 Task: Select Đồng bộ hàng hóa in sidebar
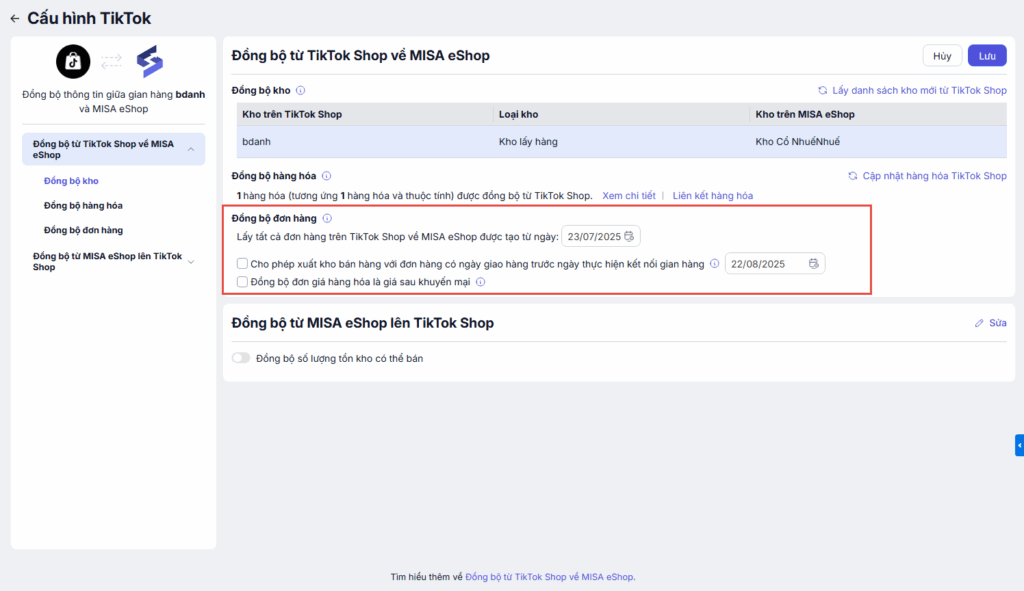83,206
